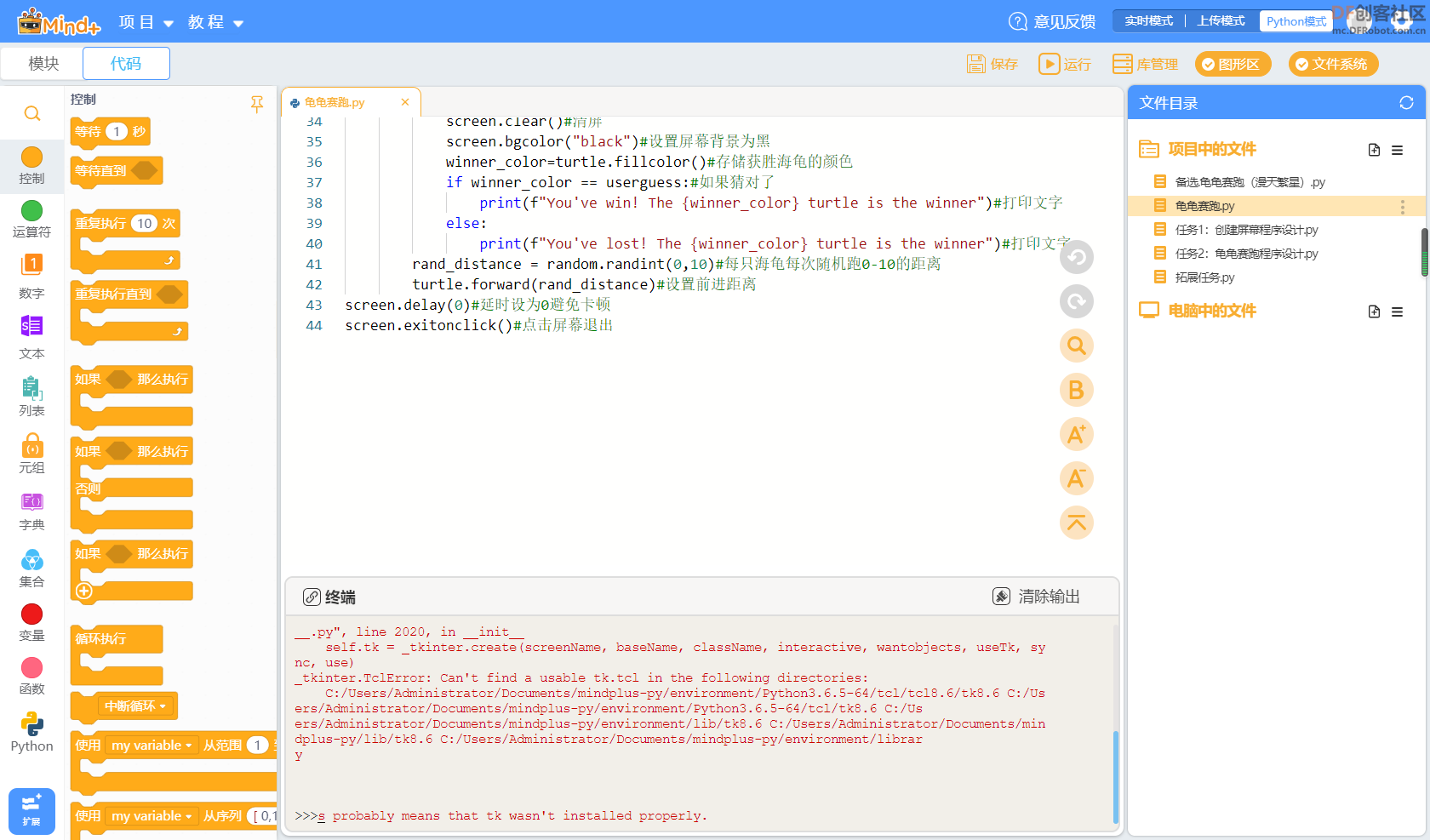The height and width of the screenshot is (840, 1430).
Task: Open the menu for 项目中的文件
Action: 1397,150
